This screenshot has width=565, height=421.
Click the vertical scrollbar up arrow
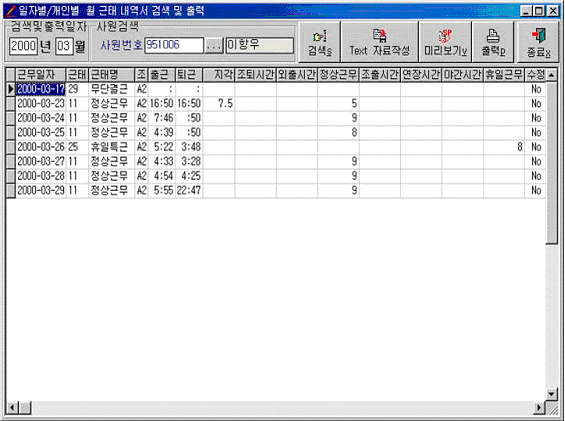click(551, 75)
